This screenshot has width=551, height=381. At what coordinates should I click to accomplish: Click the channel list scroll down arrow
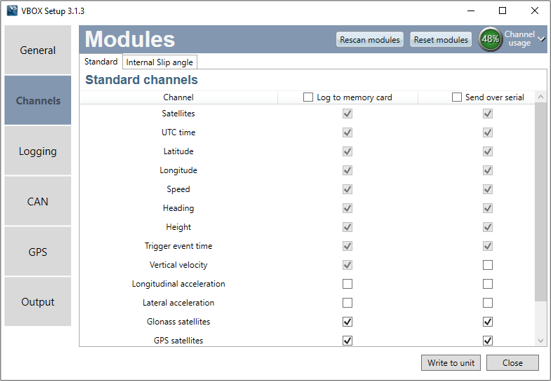pyautogui.click(x=540, y=341)
